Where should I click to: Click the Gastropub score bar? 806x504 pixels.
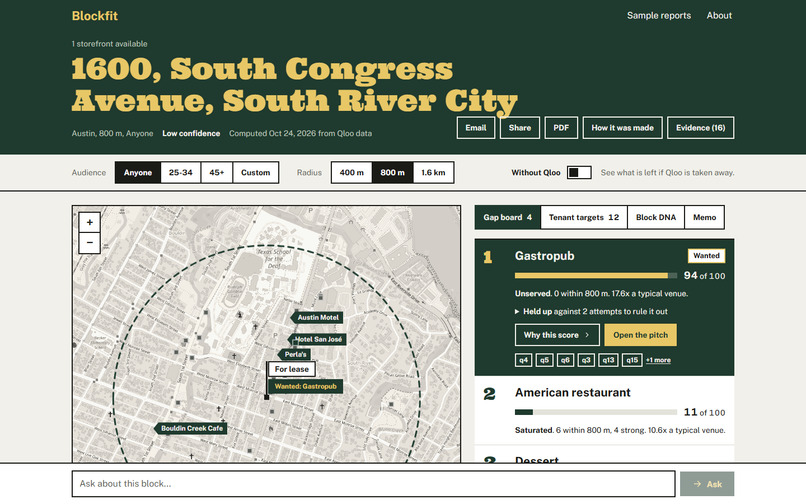coord(596,276)
